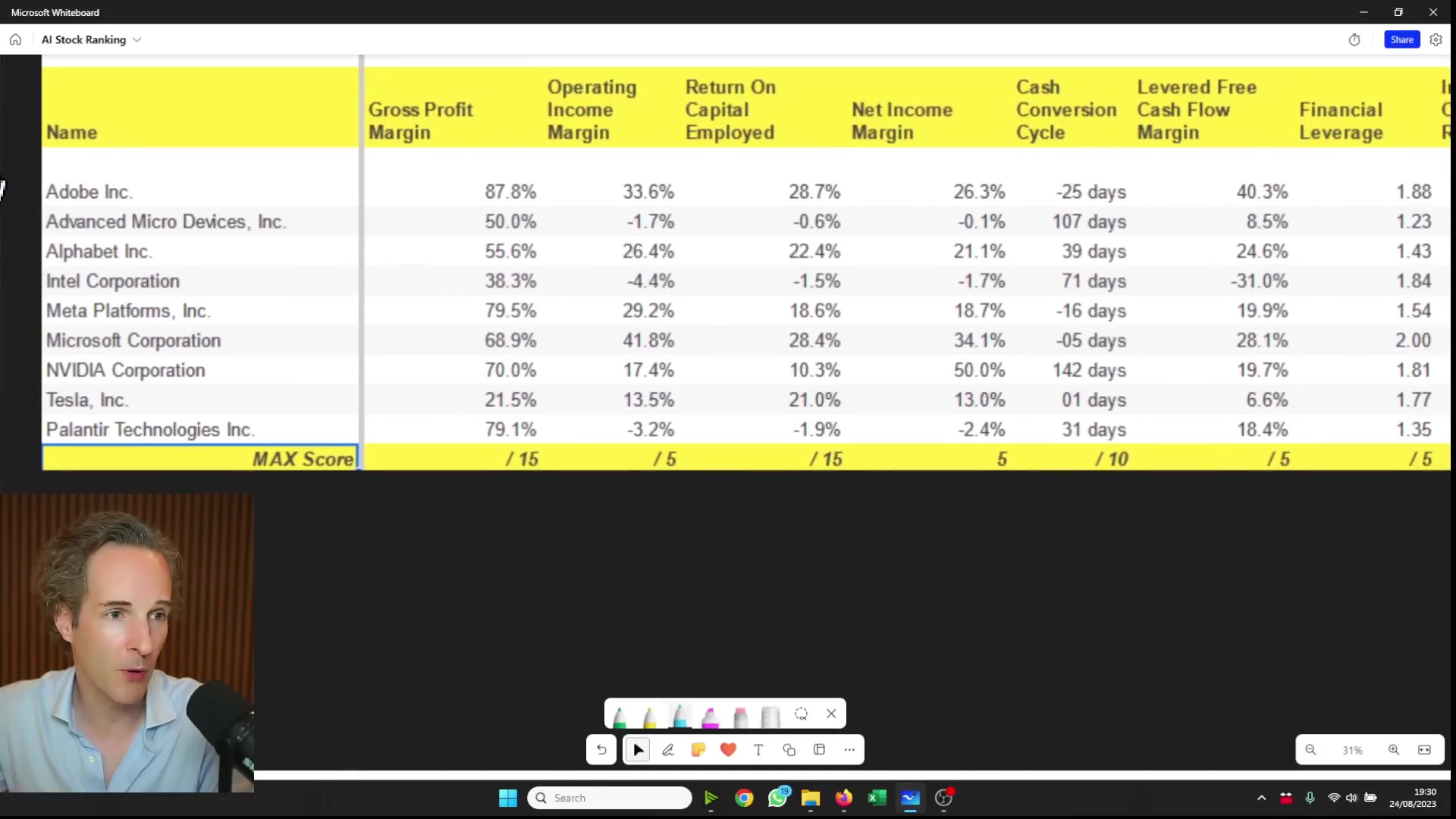1456x819 pixels.
Task: Open the Windows Start menu
Action: pyautogui.click(x=508, y=798)
